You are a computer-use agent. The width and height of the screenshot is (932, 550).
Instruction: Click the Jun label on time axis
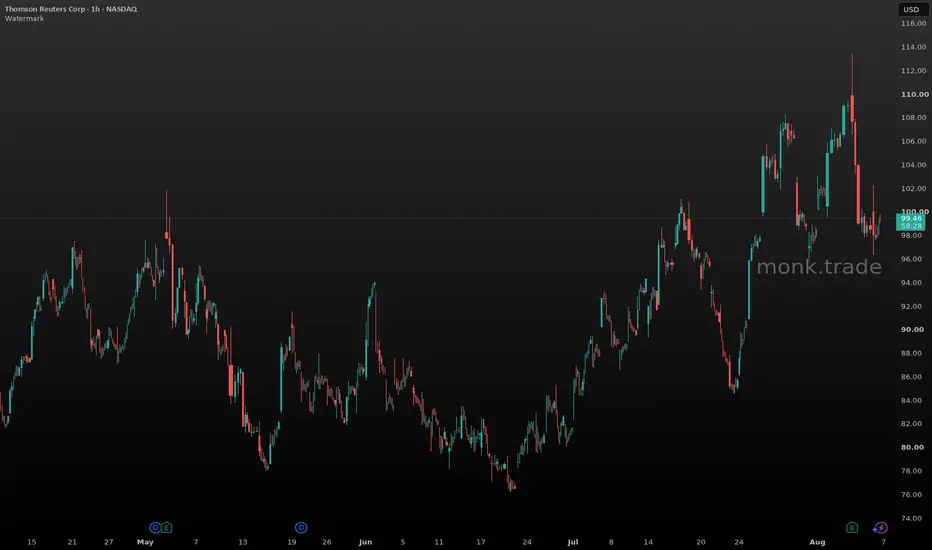[366, 542]
